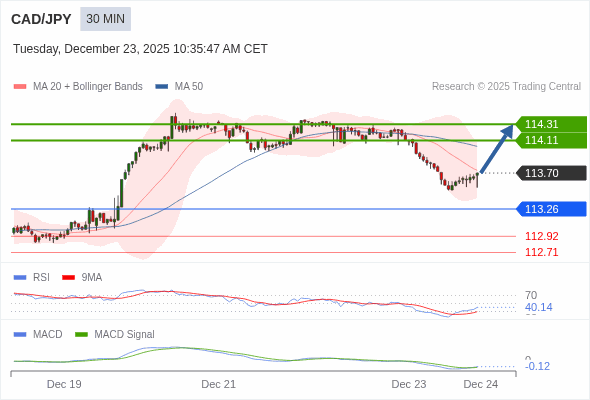The height and width of the screenshot is (400, 590).
Task: Click the MA 50 legend label
Action: click(x=189, y=87)
